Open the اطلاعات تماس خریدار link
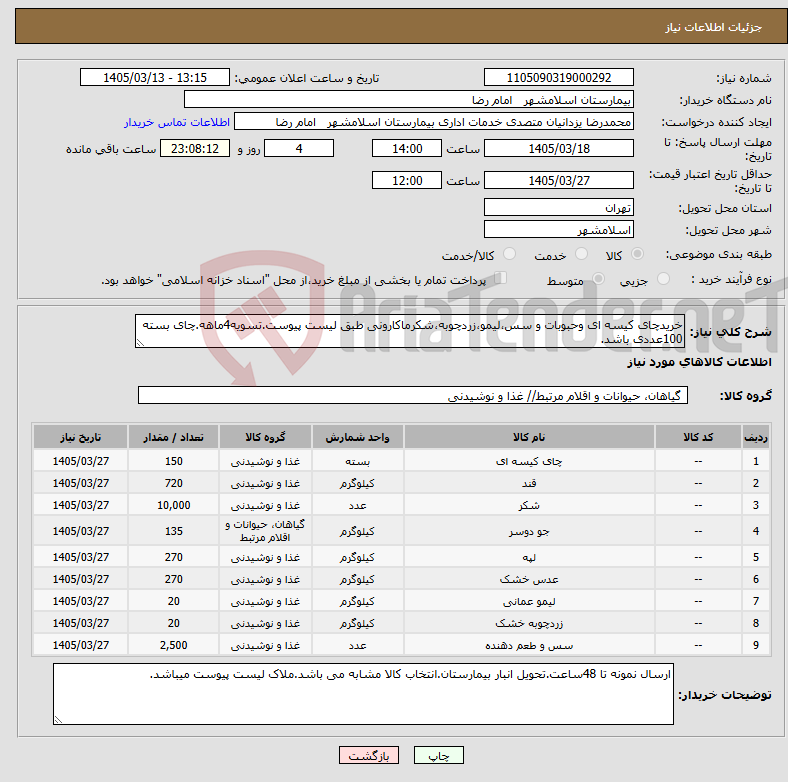Screen dimensions: 788x782 point(177,122)
